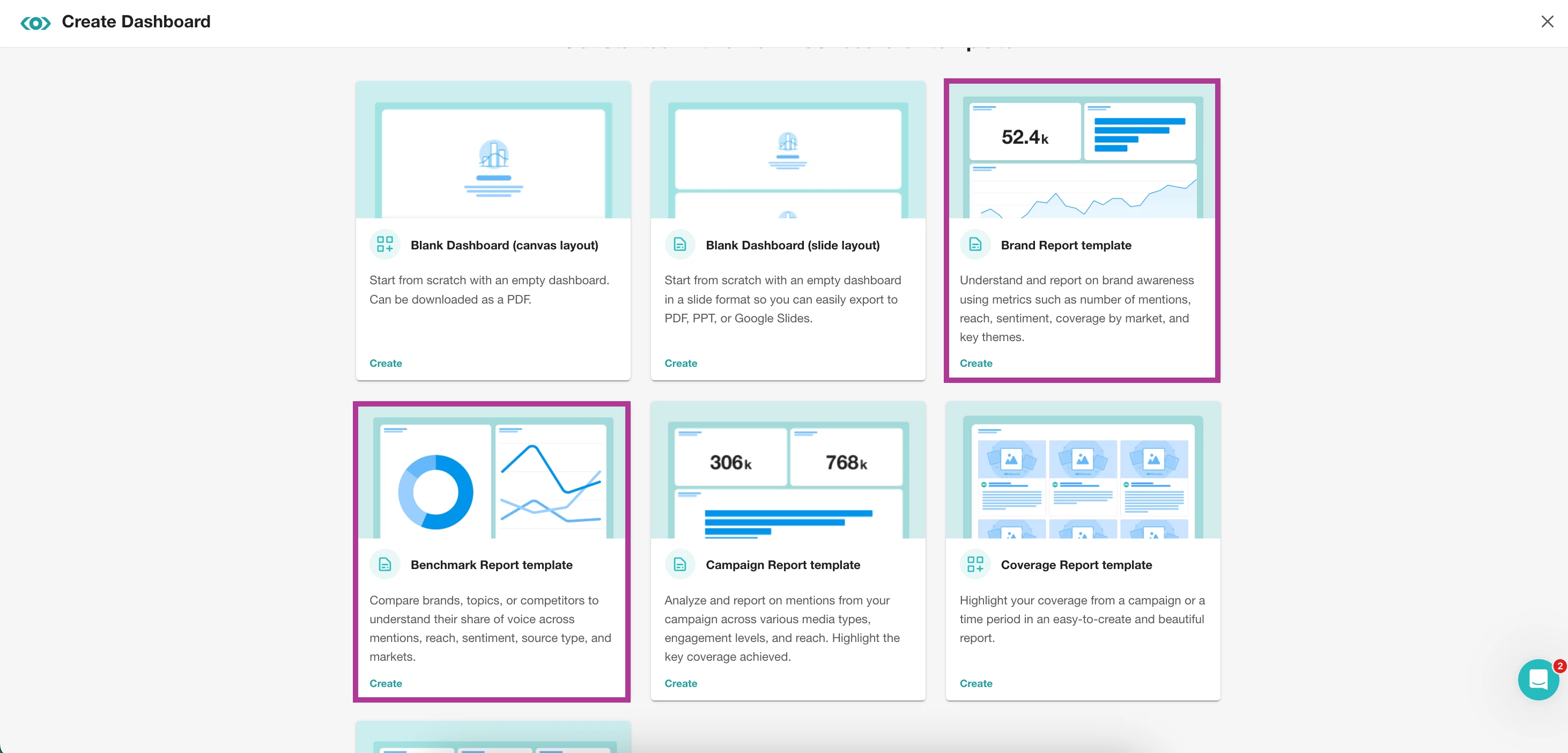Create a Blank Dashboard slide layout

(x=681, y=363)
